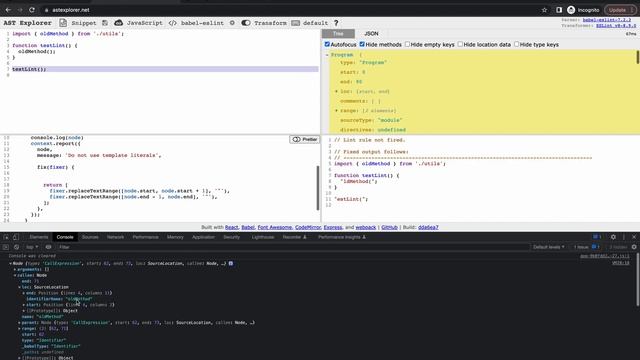
Task: Reload the page with the refresh icon
Action: coord(32,10)
